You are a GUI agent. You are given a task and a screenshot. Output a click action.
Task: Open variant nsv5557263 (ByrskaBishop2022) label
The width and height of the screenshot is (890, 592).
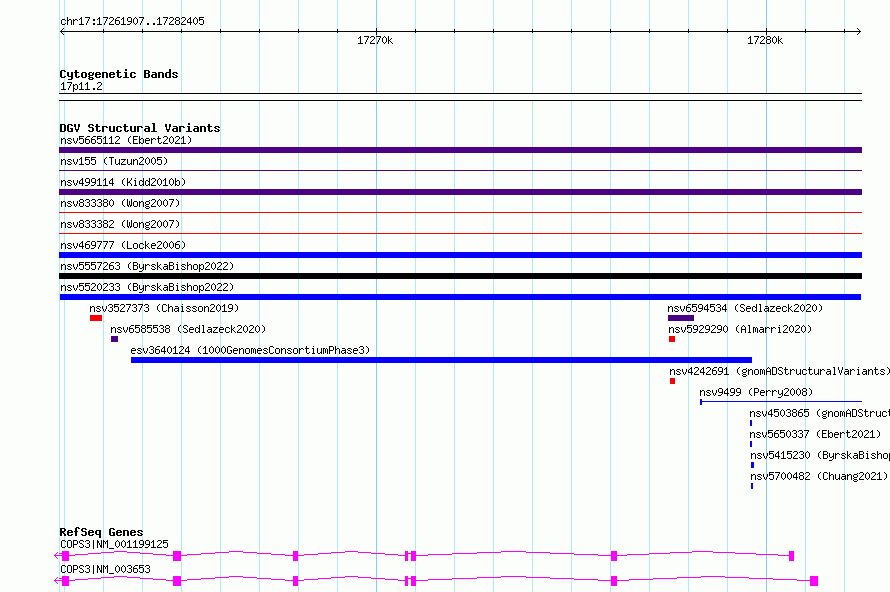point(147,266)
